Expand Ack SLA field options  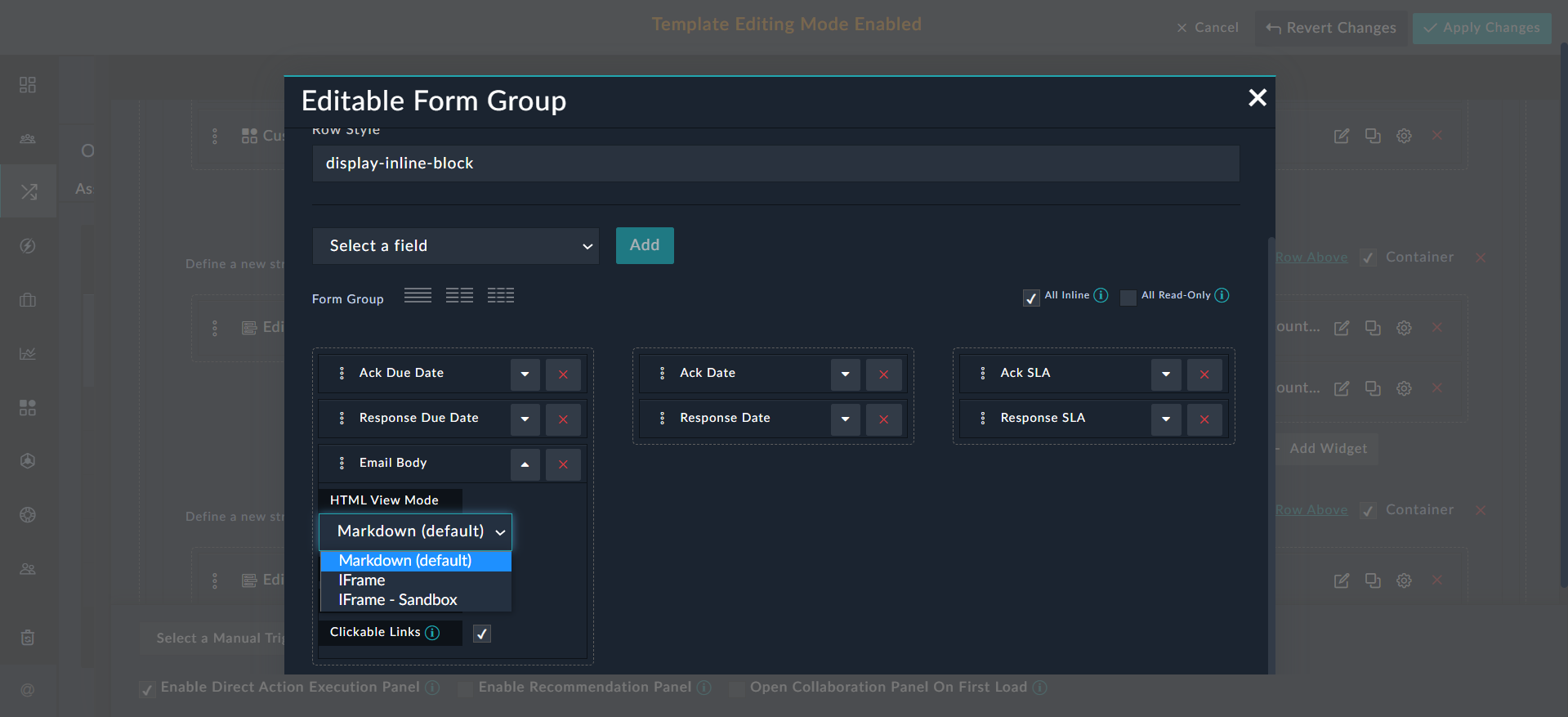click(1166, 374)
